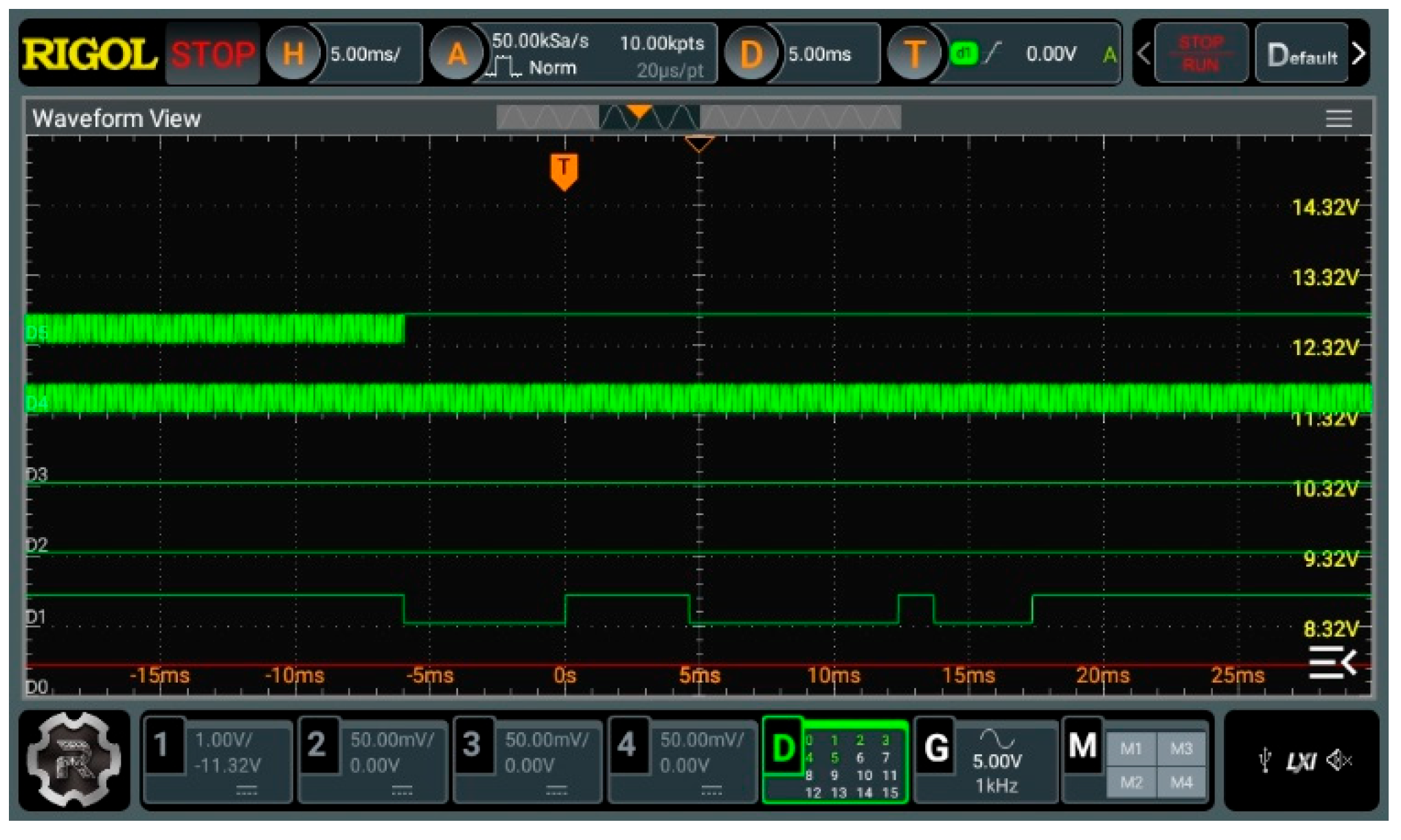Screen dimensions: 1401x840
Task: Tap the orange T trigger icon
Action: click(x=913, y=54)
